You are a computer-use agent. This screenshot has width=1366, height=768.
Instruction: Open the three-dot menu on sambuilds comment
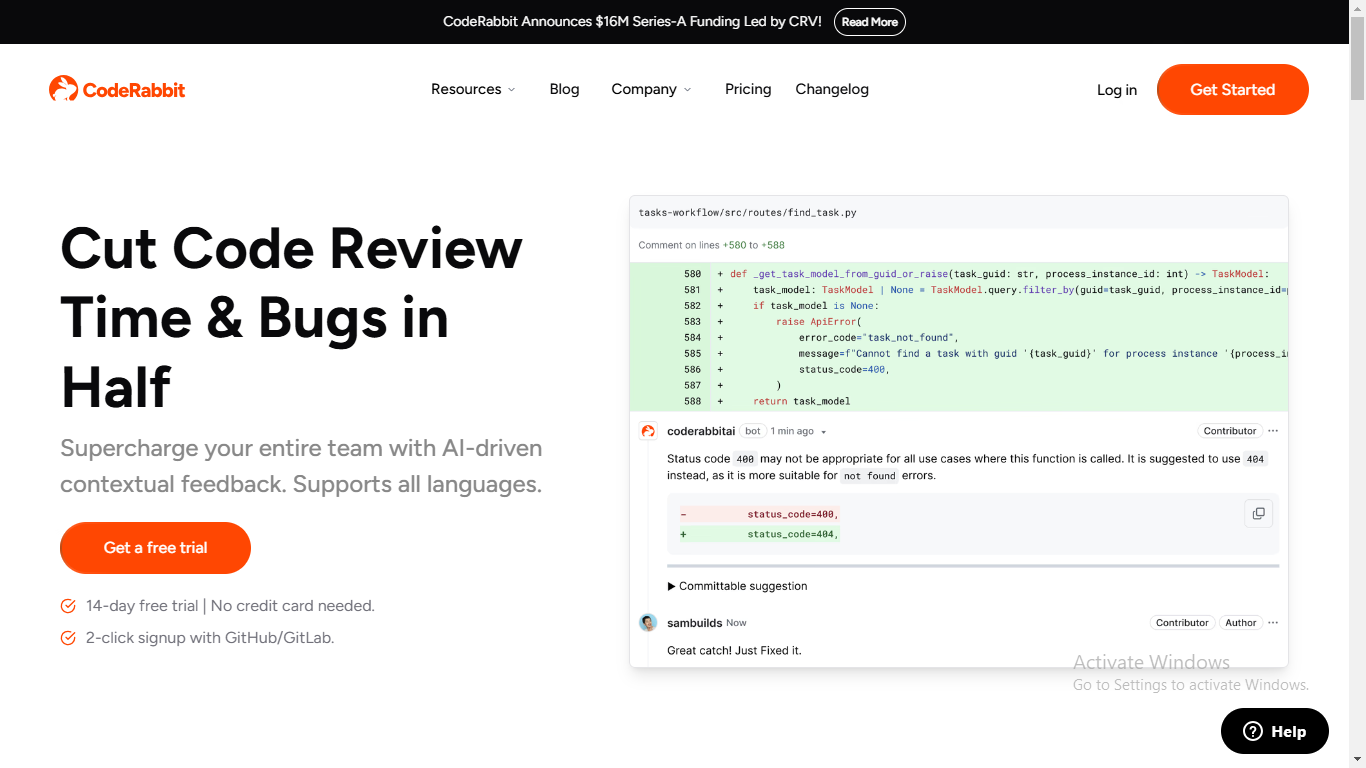pos(1273,623)
